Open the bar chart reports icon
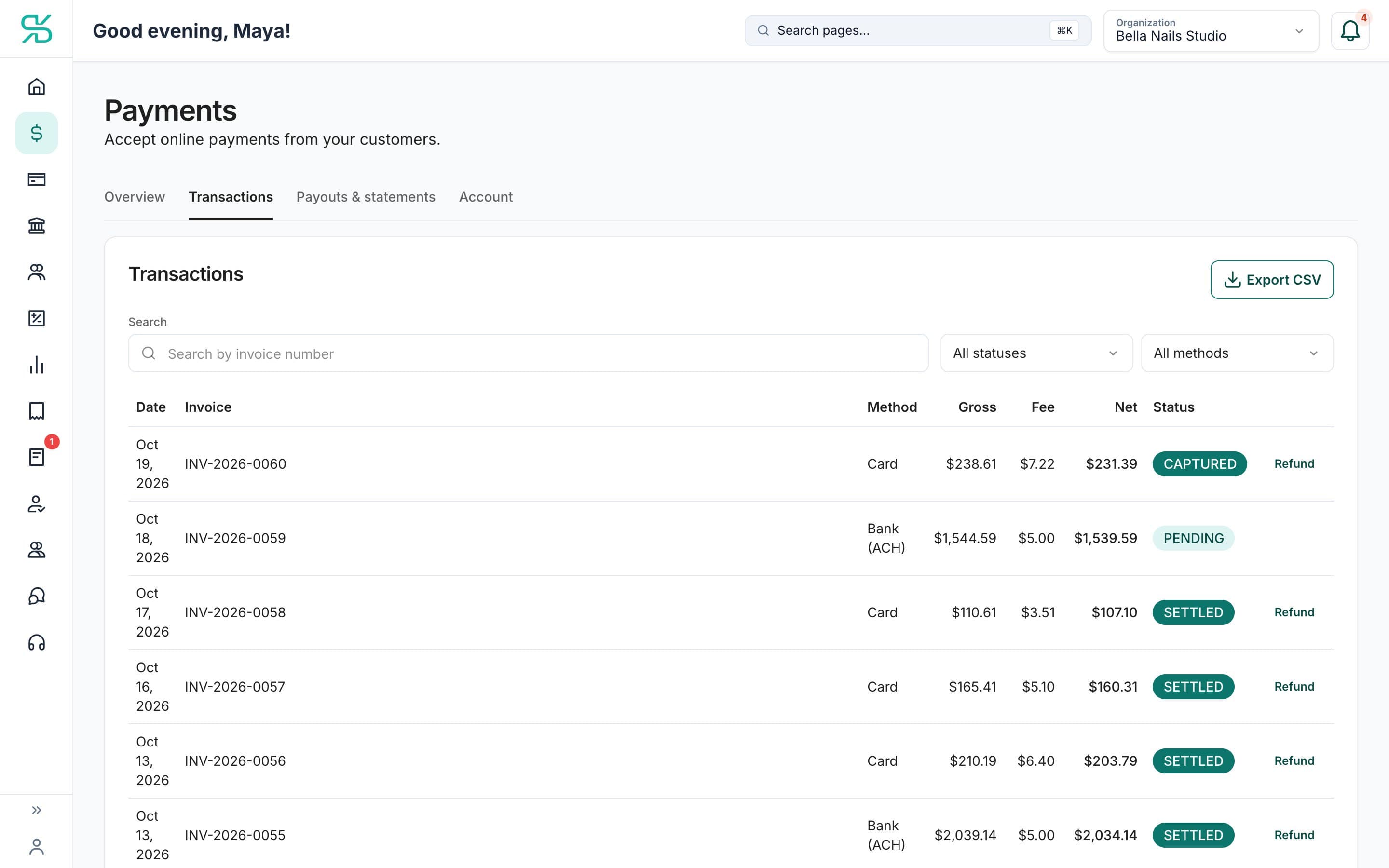 36,365
